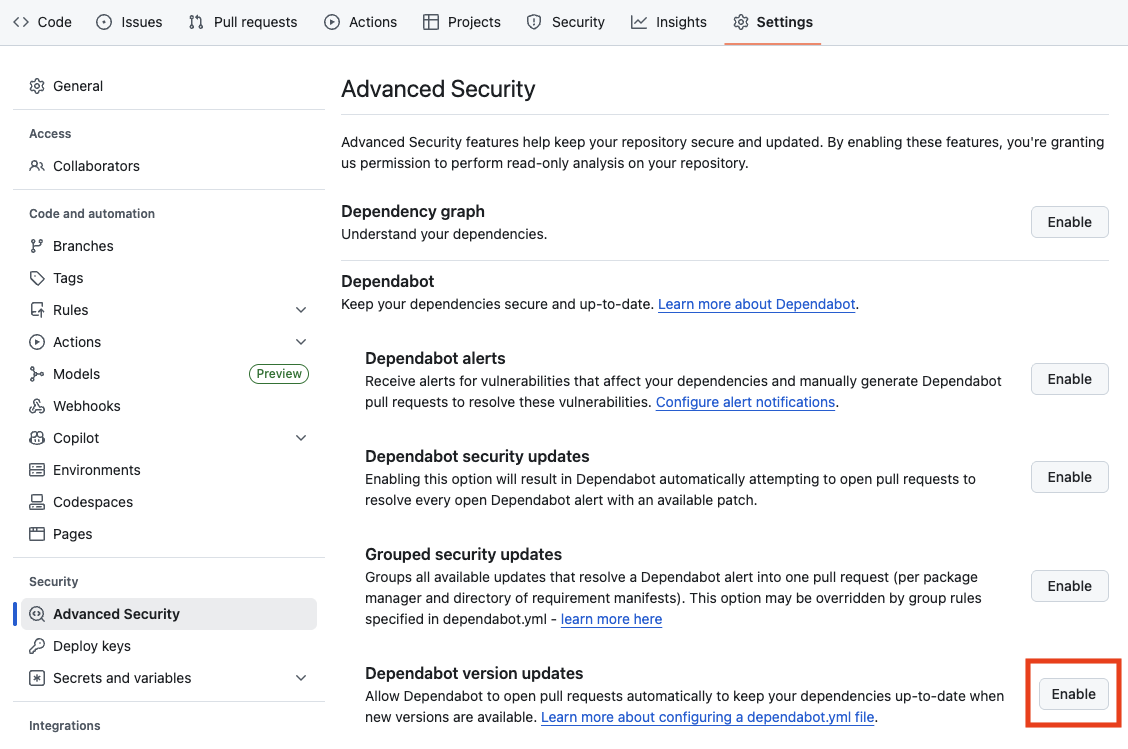Enable Dependabot version updates

pyautogui.click(x=1073, y=694)
